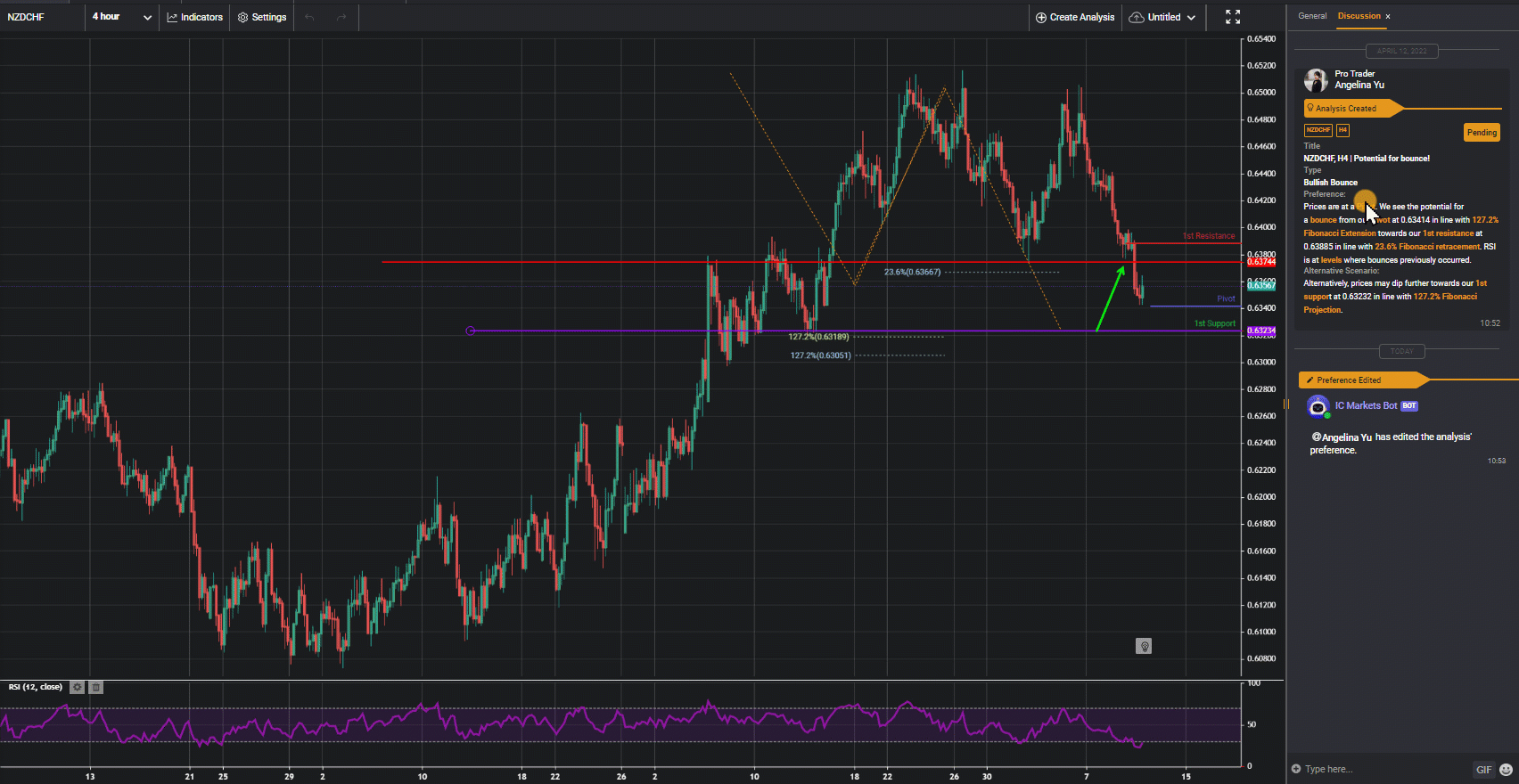Click the undo arrow icon
This screenshot has width=1519, height=784.
coord(309,17)
